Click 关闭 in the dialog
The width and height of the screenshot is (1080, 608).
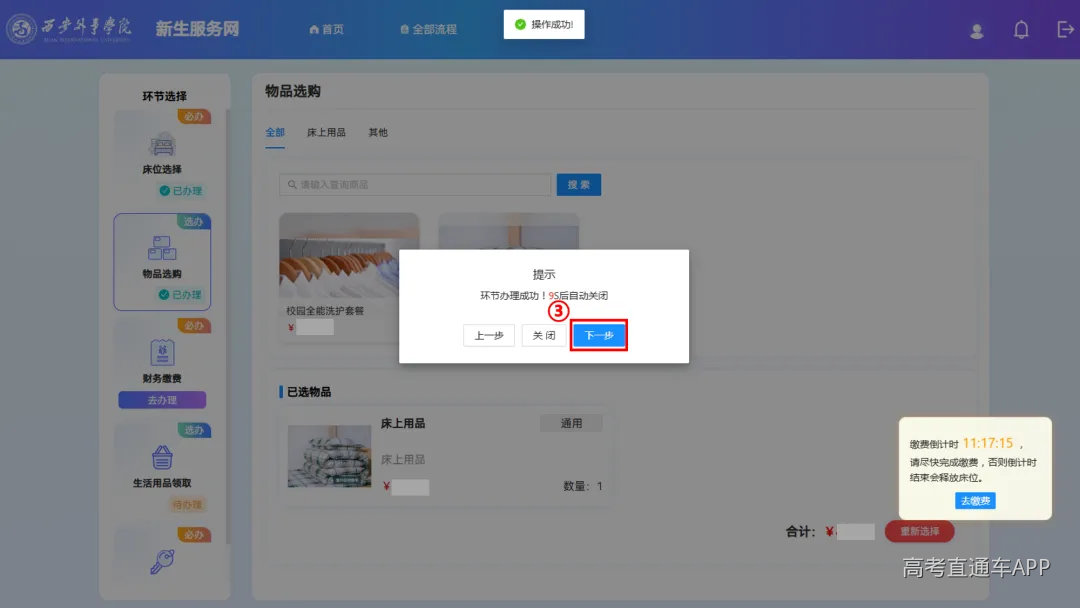click(x=543, y=335)
